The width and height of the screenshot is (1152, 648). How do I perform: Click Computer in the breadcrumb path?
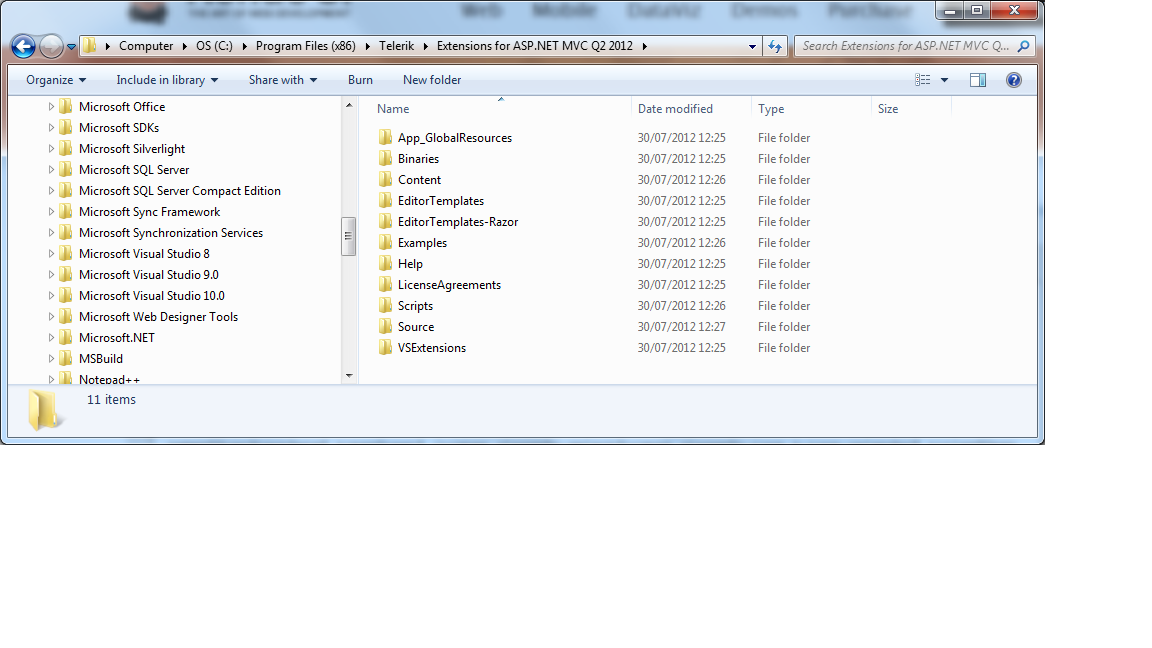point(145,46)
